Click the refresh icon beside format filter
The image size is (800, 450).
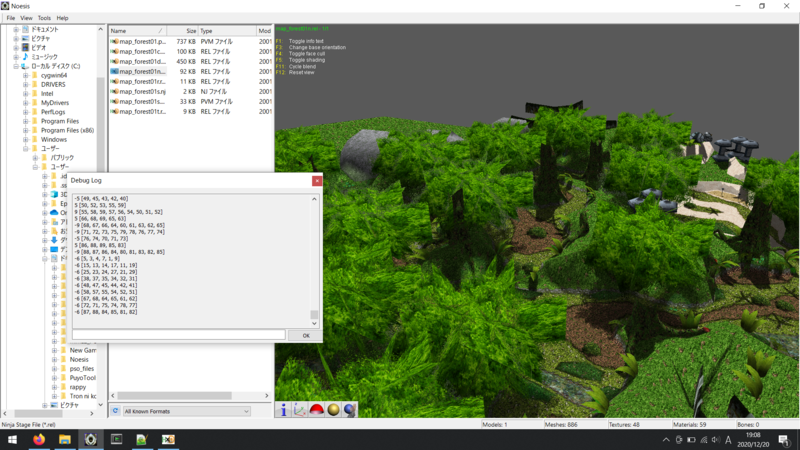coord(115,411)
